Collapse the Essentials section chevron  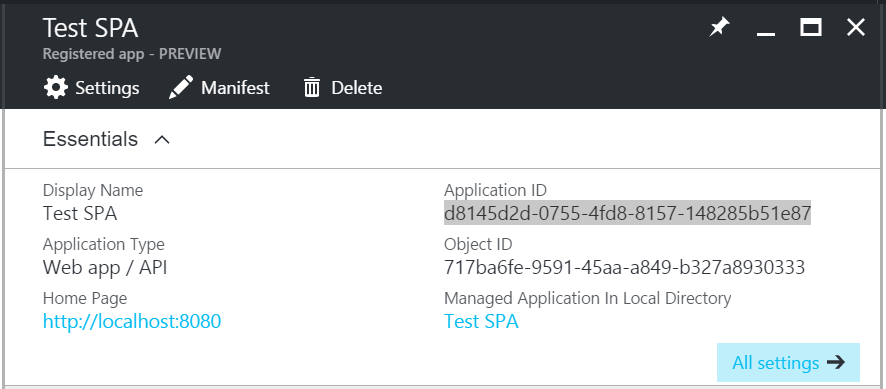click(x=162, y=140)
